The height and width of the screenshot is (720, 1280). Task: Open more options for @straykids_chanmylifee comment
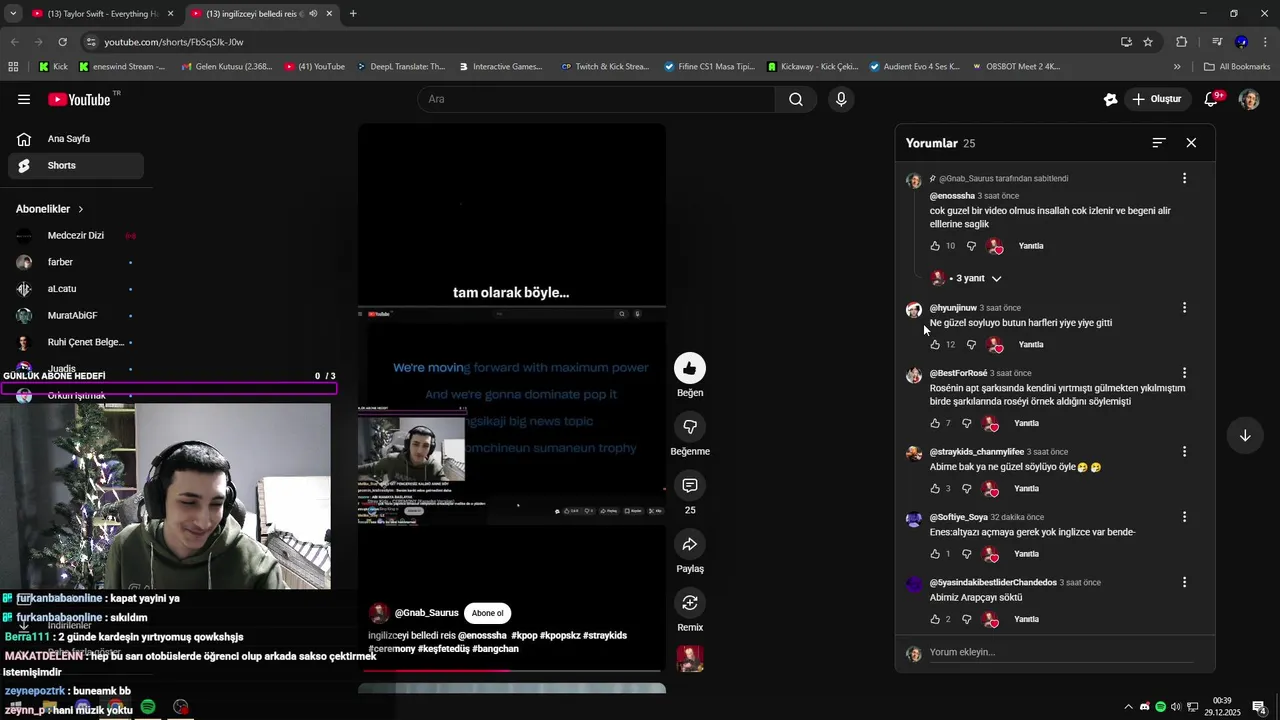[1184, 452]
